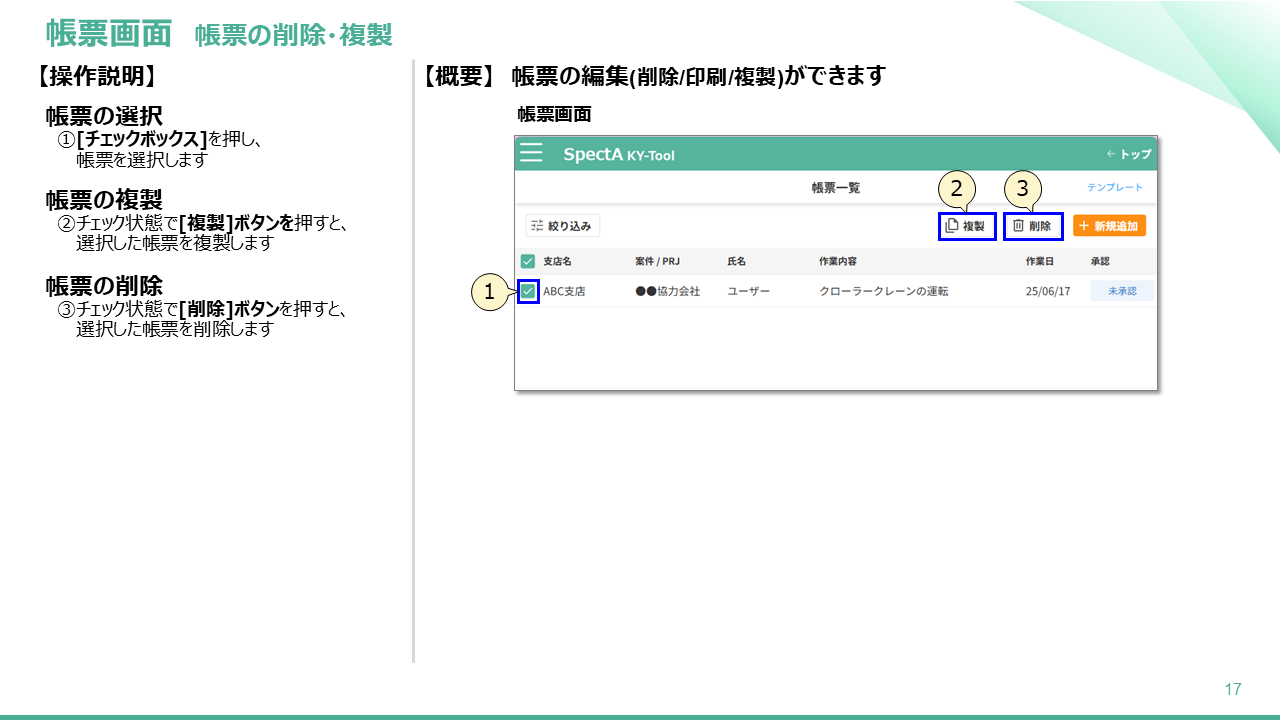Open the hamburger menu in SpectA header
The width and height of the screenshot is (1280, 720).
[531, 153]
